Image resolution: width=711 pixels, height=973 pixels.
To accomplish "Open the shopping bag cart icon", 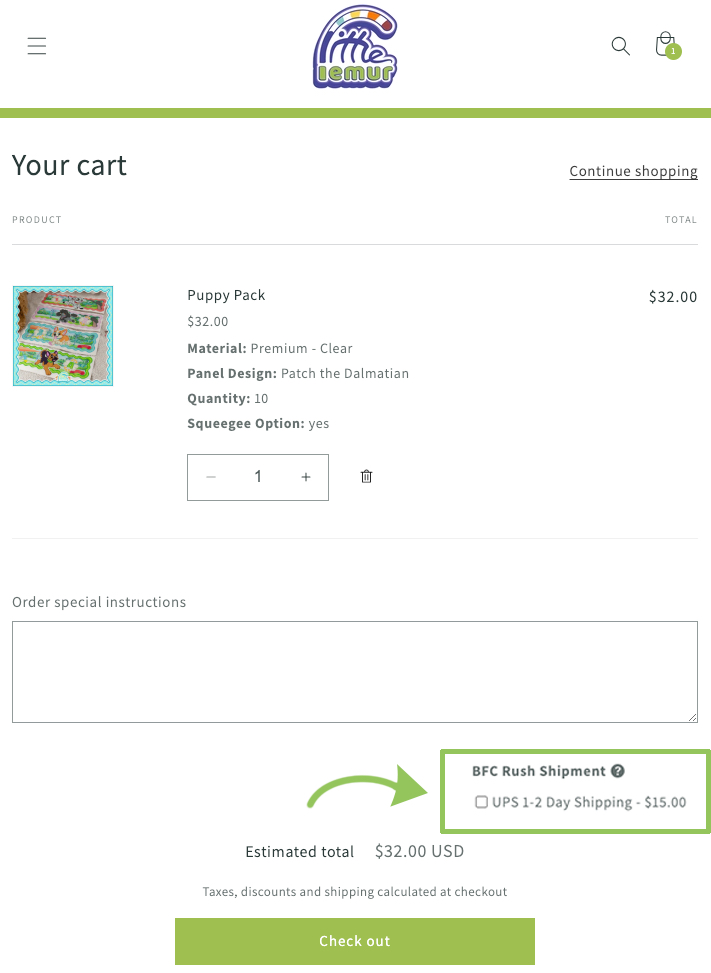I will point(663,44).
